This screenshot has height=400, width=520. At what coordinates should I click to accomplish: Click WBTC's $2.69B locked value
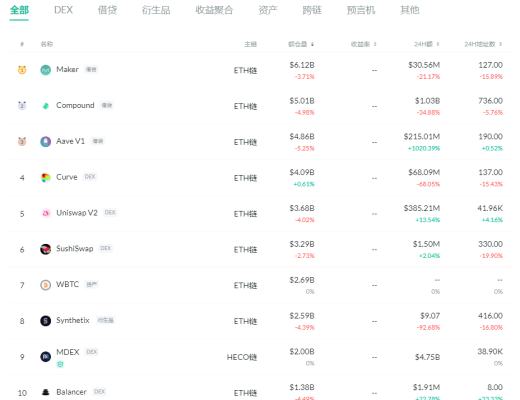[302, 280]
